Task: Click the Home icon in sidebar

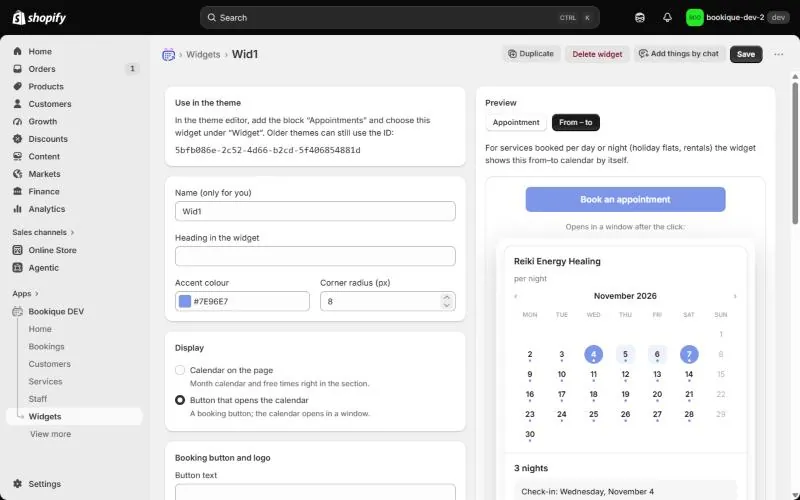Action: 17,52
